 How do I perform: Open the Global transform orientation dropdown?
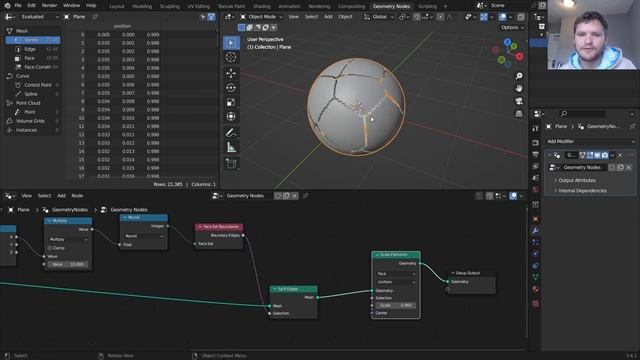coord(379,17)
